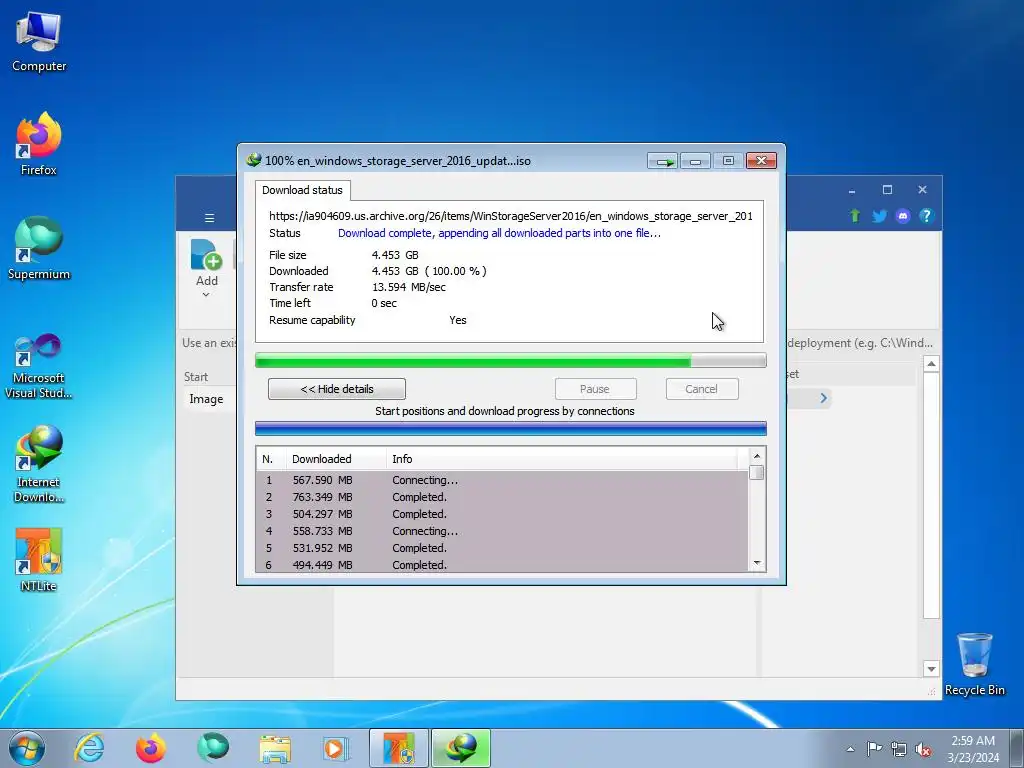This screenshot has width=1024, height=768.
Task: Select connection row 1 with 567.590 MB
Action: (x=502, y=480)
